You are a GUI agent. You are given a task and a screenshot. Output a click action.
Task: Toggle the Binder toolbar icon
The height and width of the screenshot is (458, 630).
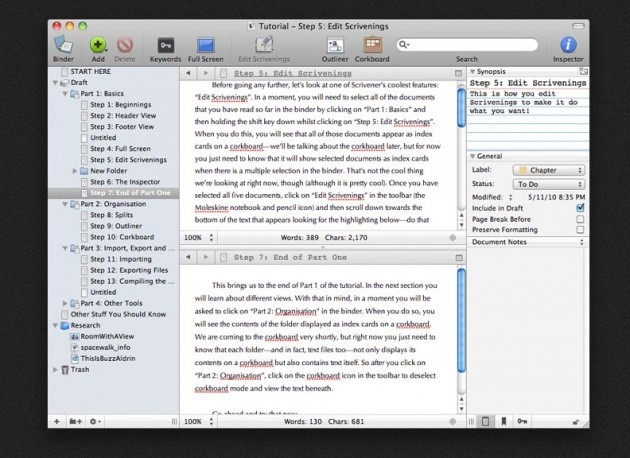point(63,45)
